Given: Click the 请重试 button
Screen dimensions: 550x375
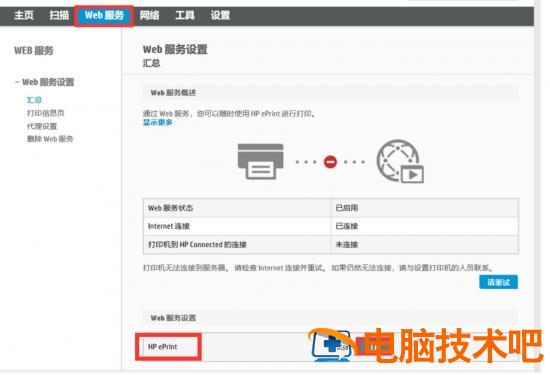Looking at the screenshot, I should pos(498,282).
